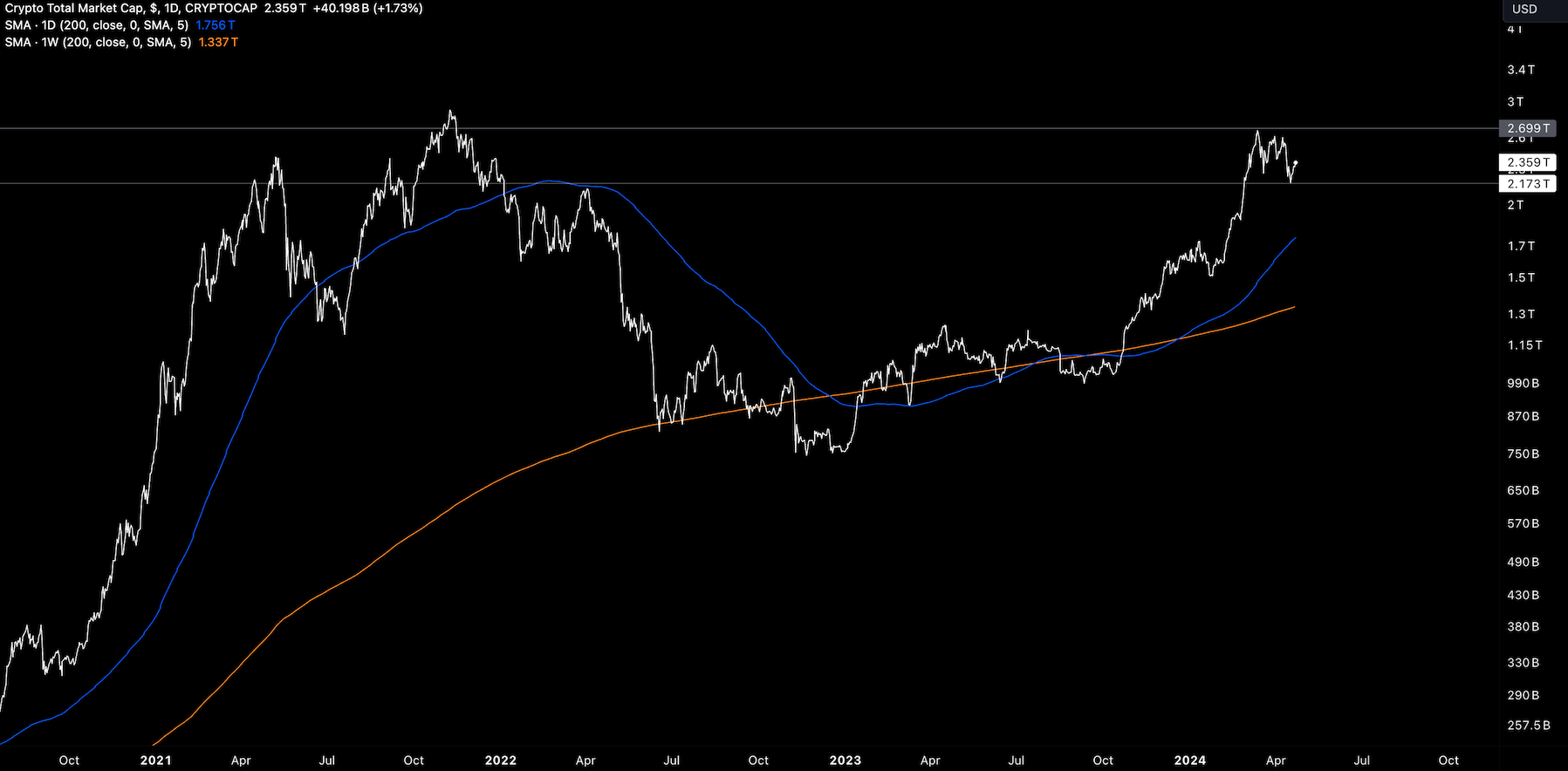The image size is (1568, 771).
Task: Click the 3.4T price scale label
Action: (1521, 70)
